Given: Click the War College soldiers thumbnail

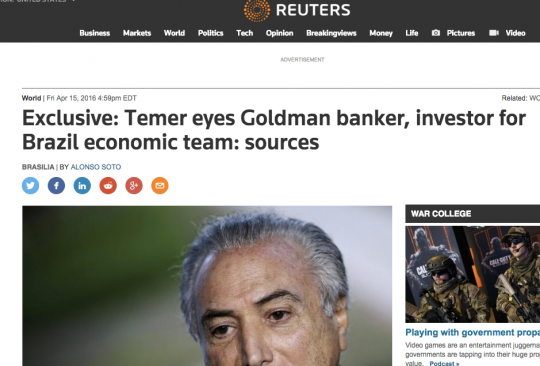Looking at the screenshot, I should pos(472,274).
